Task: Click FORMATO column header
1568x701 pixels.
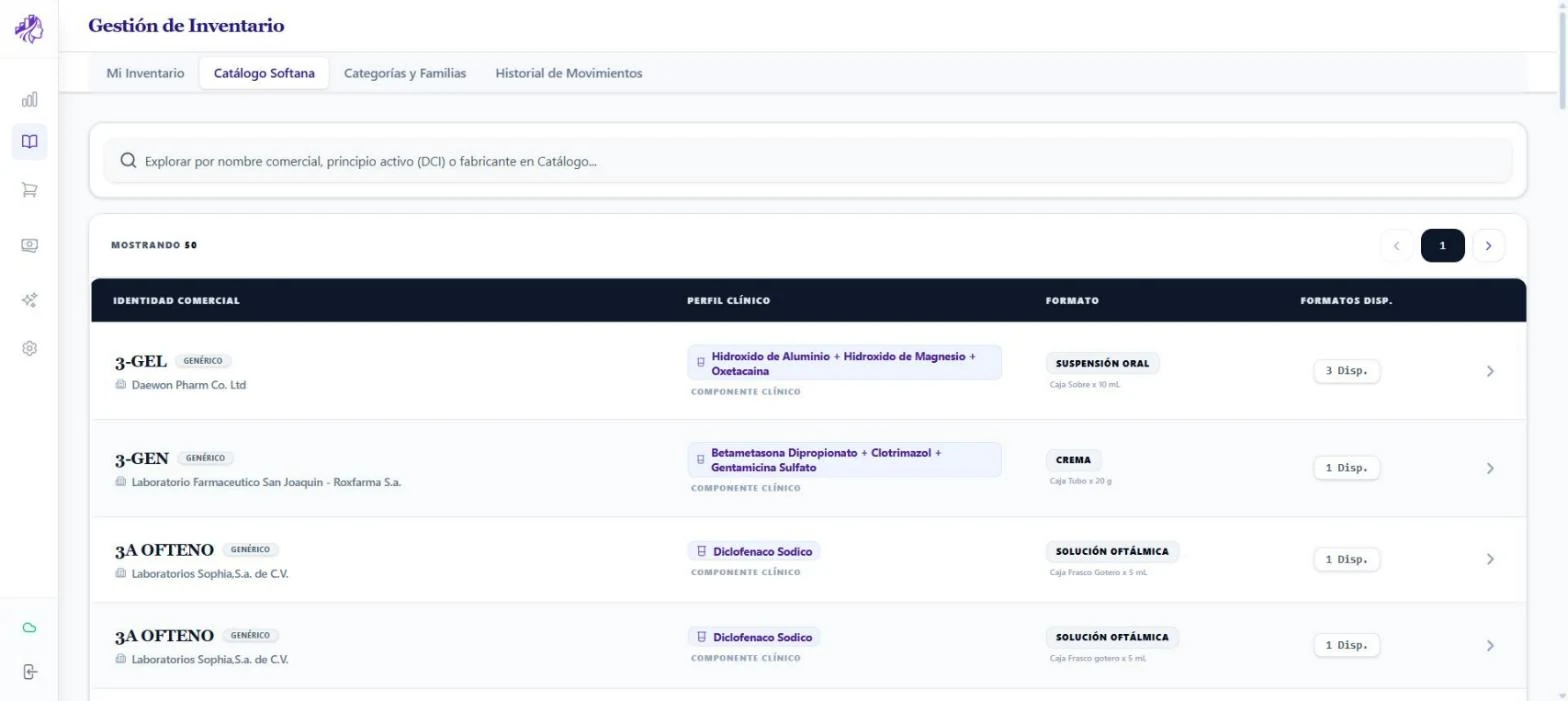Action: coord(1072,301)
